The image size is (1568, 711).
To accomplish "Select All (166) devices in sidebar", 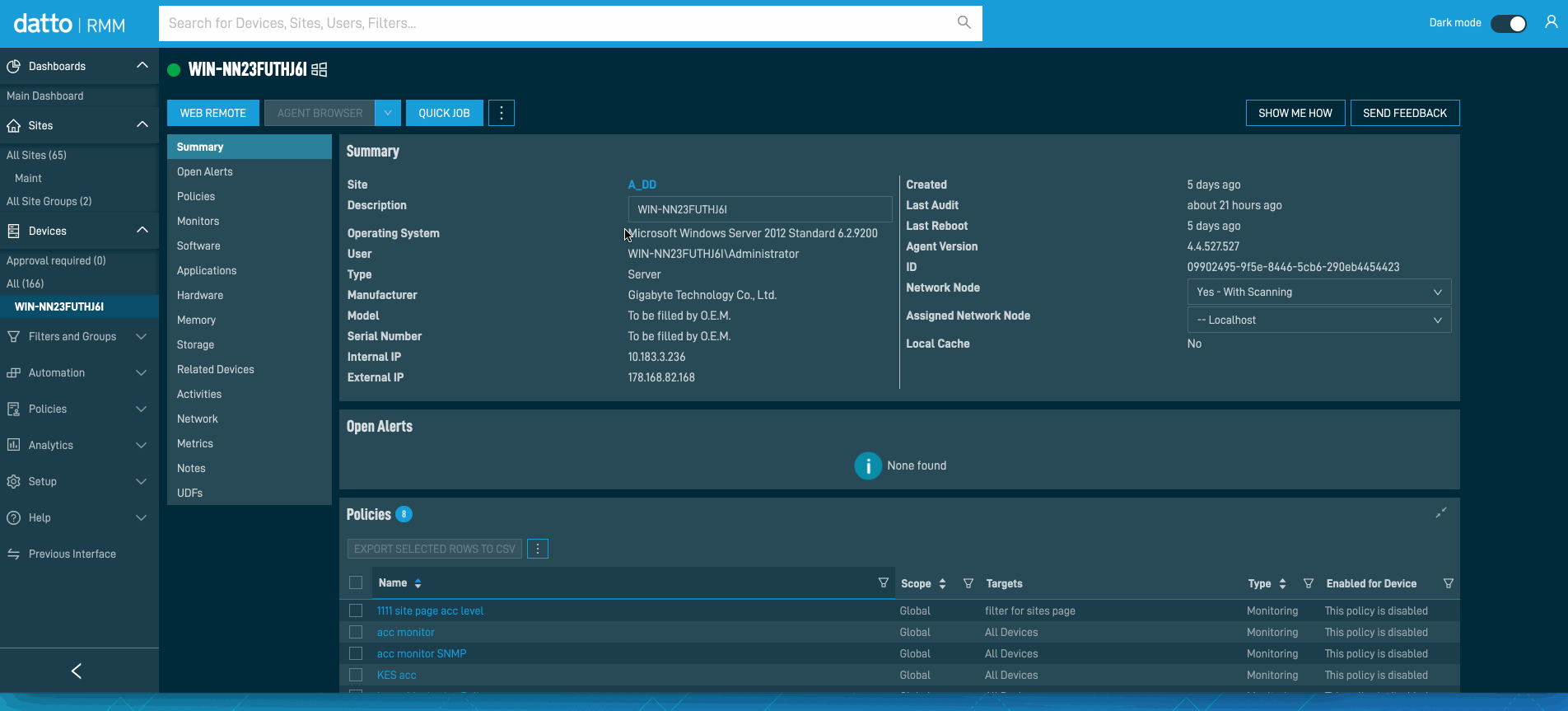I will (26, 283).
